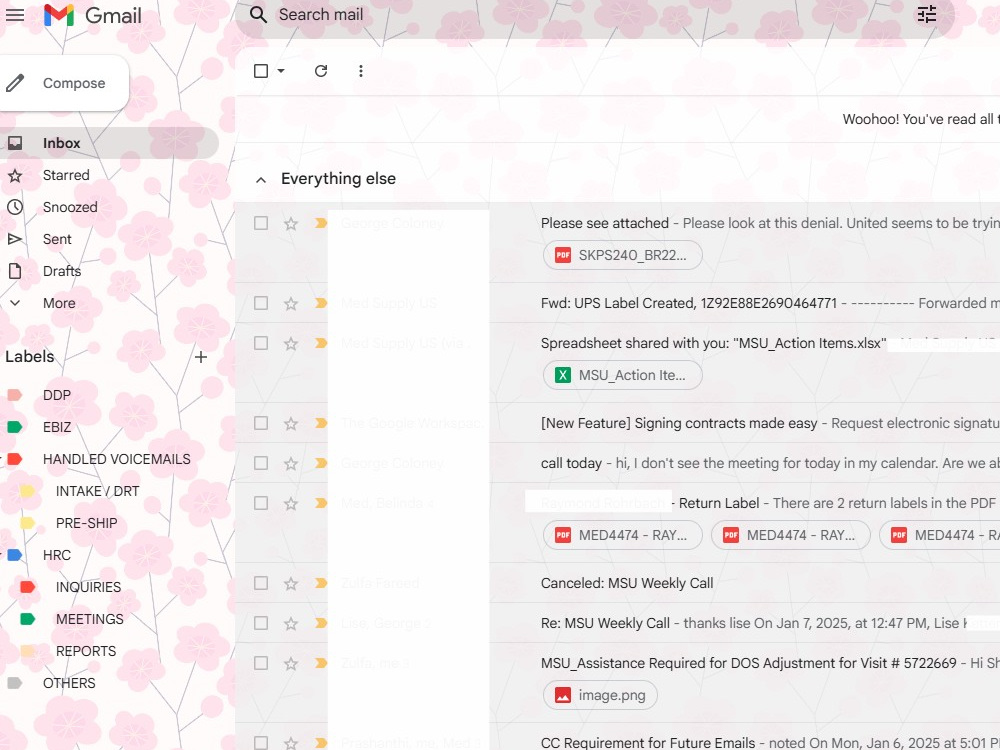Collapse the 'Everything else' section
1000x750 pixels.
[x=261, y=180]
